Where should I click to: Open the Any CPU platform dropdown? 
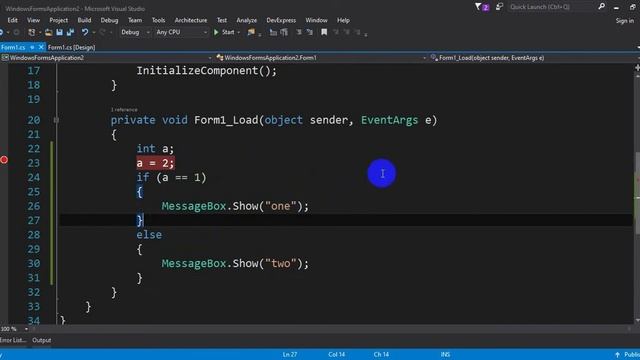pyautogui.click(x=182, y=32)
